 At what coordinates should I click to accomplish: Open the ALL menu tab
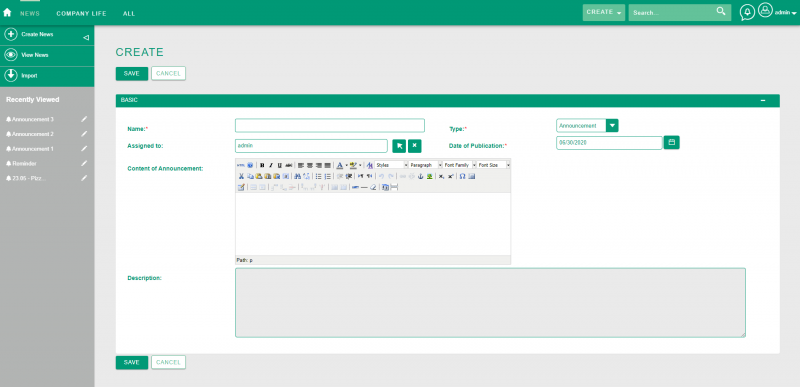point(129,14)
